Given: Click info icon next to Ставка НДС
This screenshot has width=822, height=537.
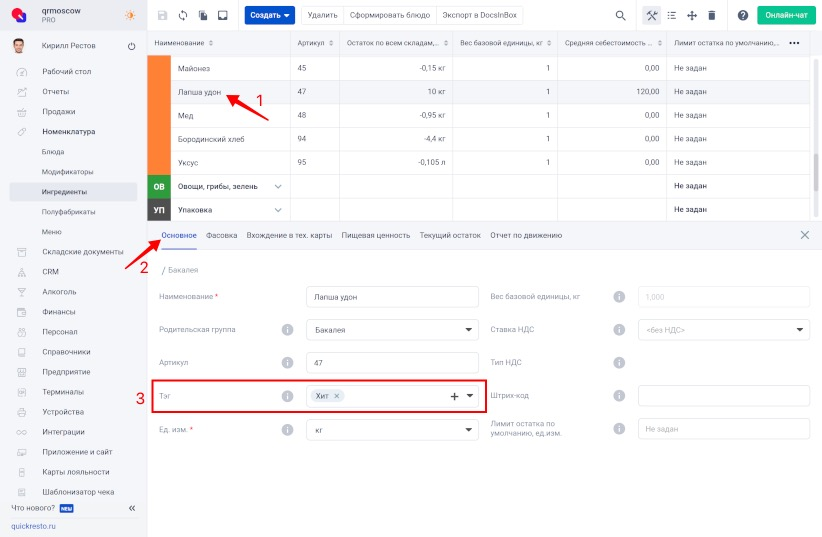Looking at the screenshot, I should pyautogui.click(x=619, y=329).
